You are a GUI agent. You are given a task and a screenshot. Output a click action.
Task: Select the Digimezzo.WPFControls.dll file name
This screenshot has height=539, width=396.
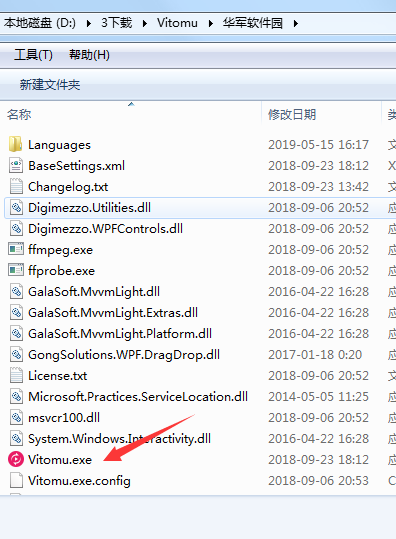[x=105, y=229]
